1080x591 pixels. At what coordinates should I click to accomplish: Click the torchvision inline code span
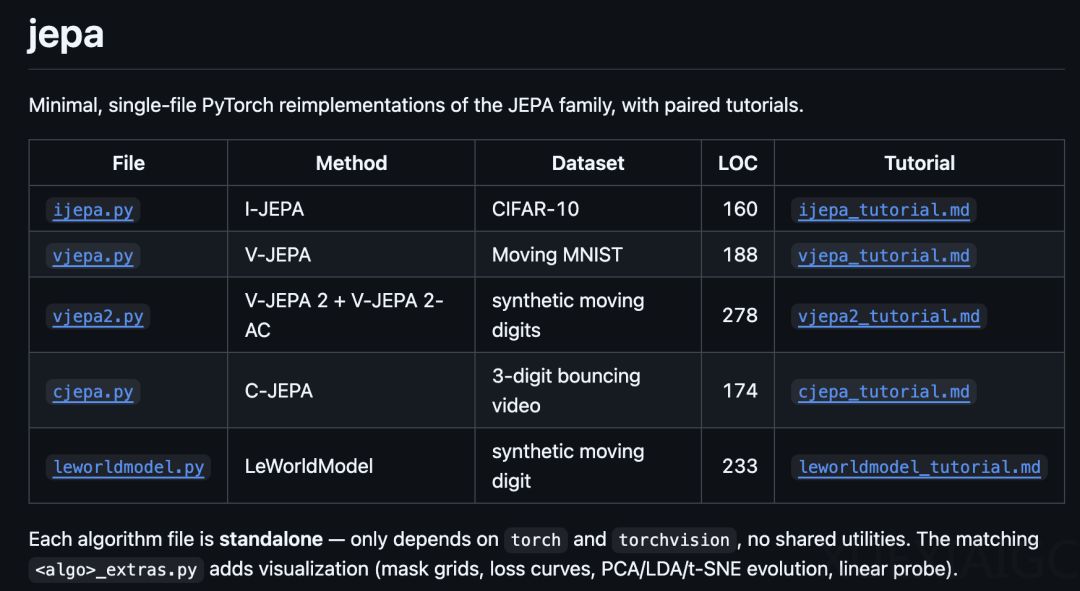674,540
